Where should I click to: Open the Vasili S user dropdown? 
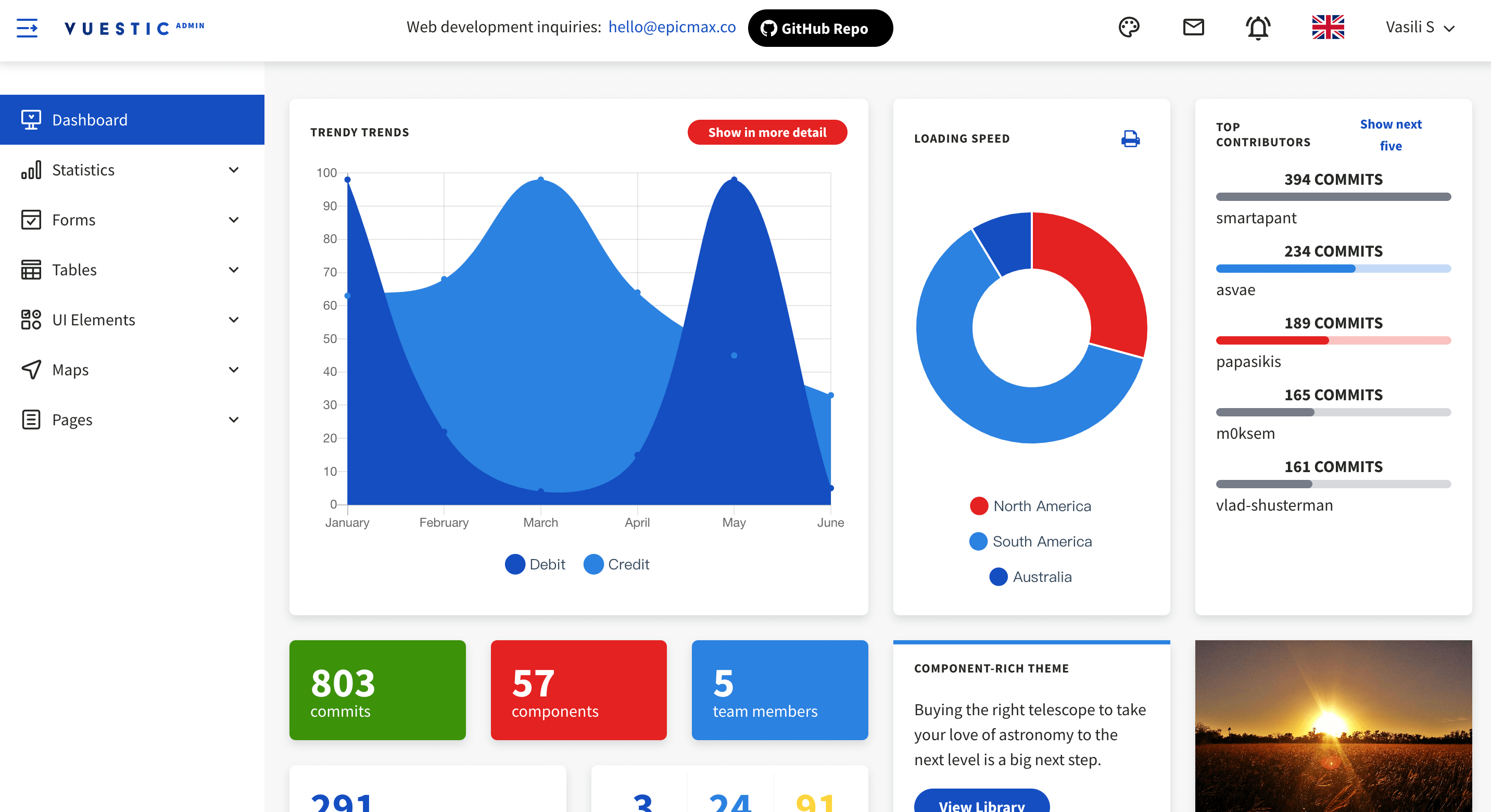point(1419,27)
